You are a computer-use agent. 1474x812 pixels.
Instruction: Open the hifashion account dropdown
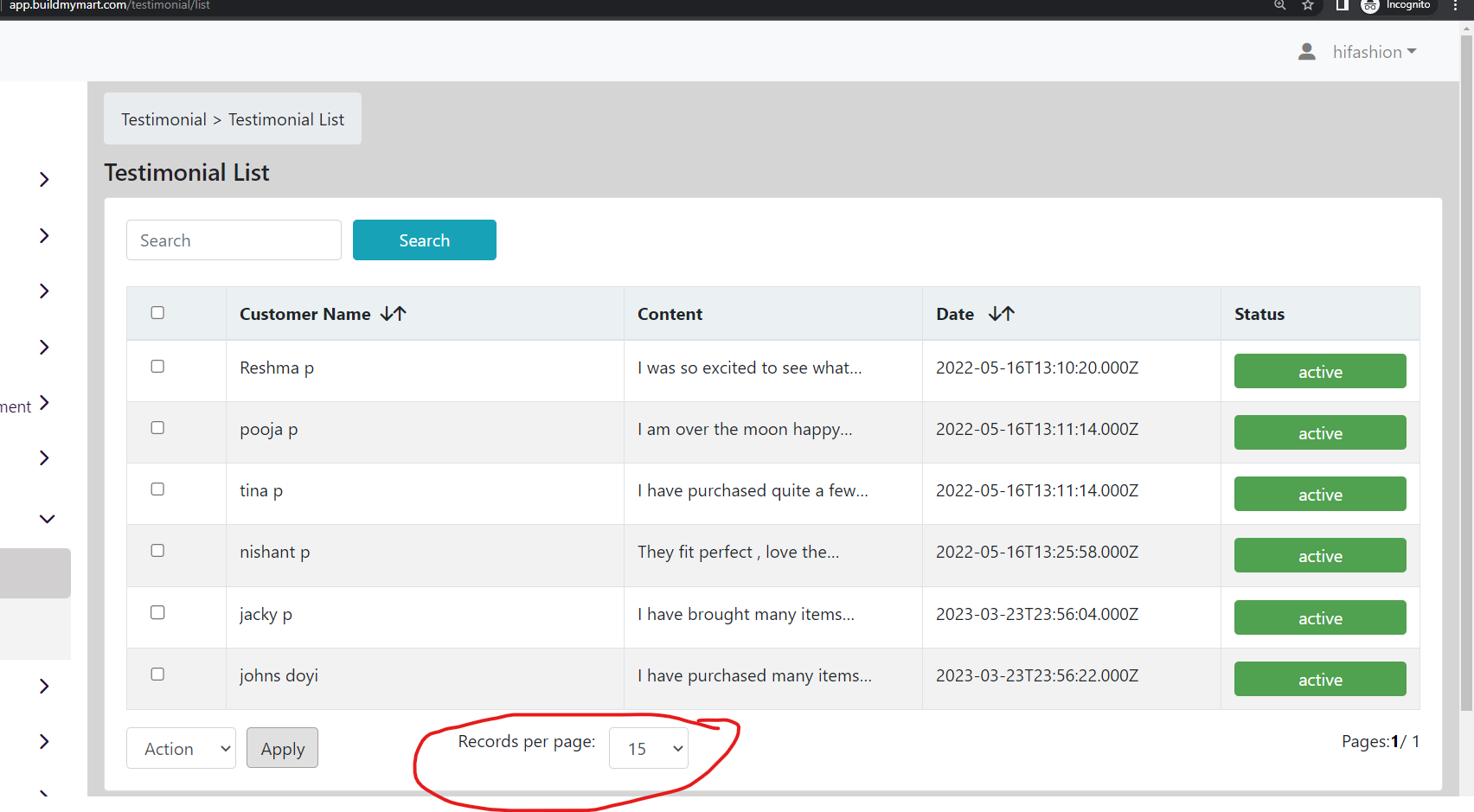[1375, 52]
